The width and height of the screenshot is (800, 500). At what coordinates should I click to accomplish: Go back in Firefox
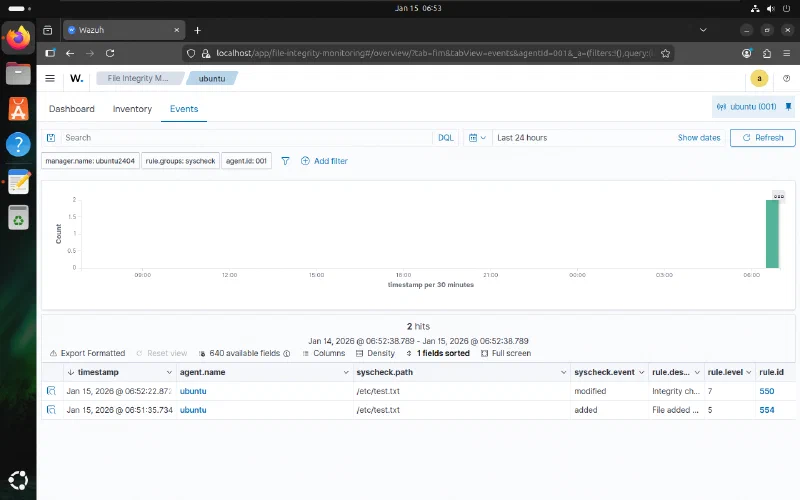point(70,53)
